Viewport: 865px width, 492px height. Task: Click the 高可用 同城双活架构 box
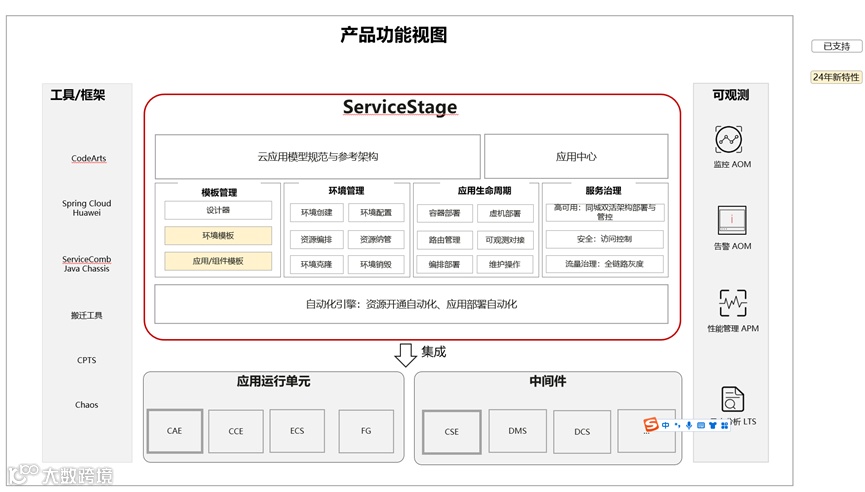coord(605,212)
